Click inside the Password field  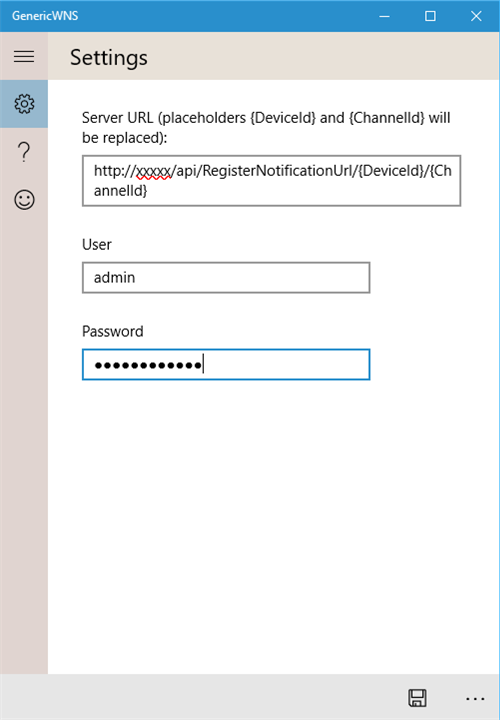point(226,365)
